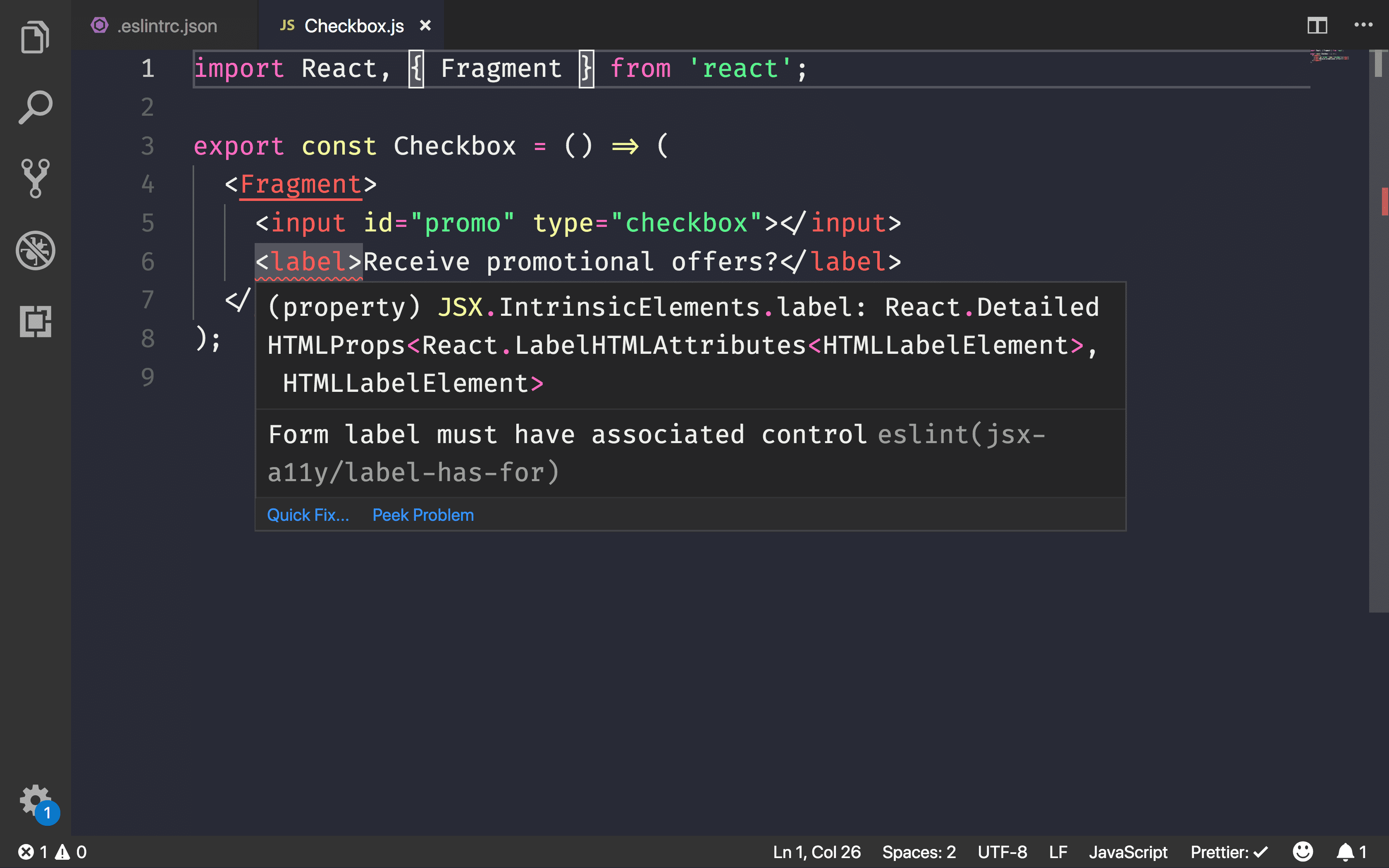Click the Extensions icon in sidebar
This screenshot has height=868, width=1389.
(x=35, y=320)
